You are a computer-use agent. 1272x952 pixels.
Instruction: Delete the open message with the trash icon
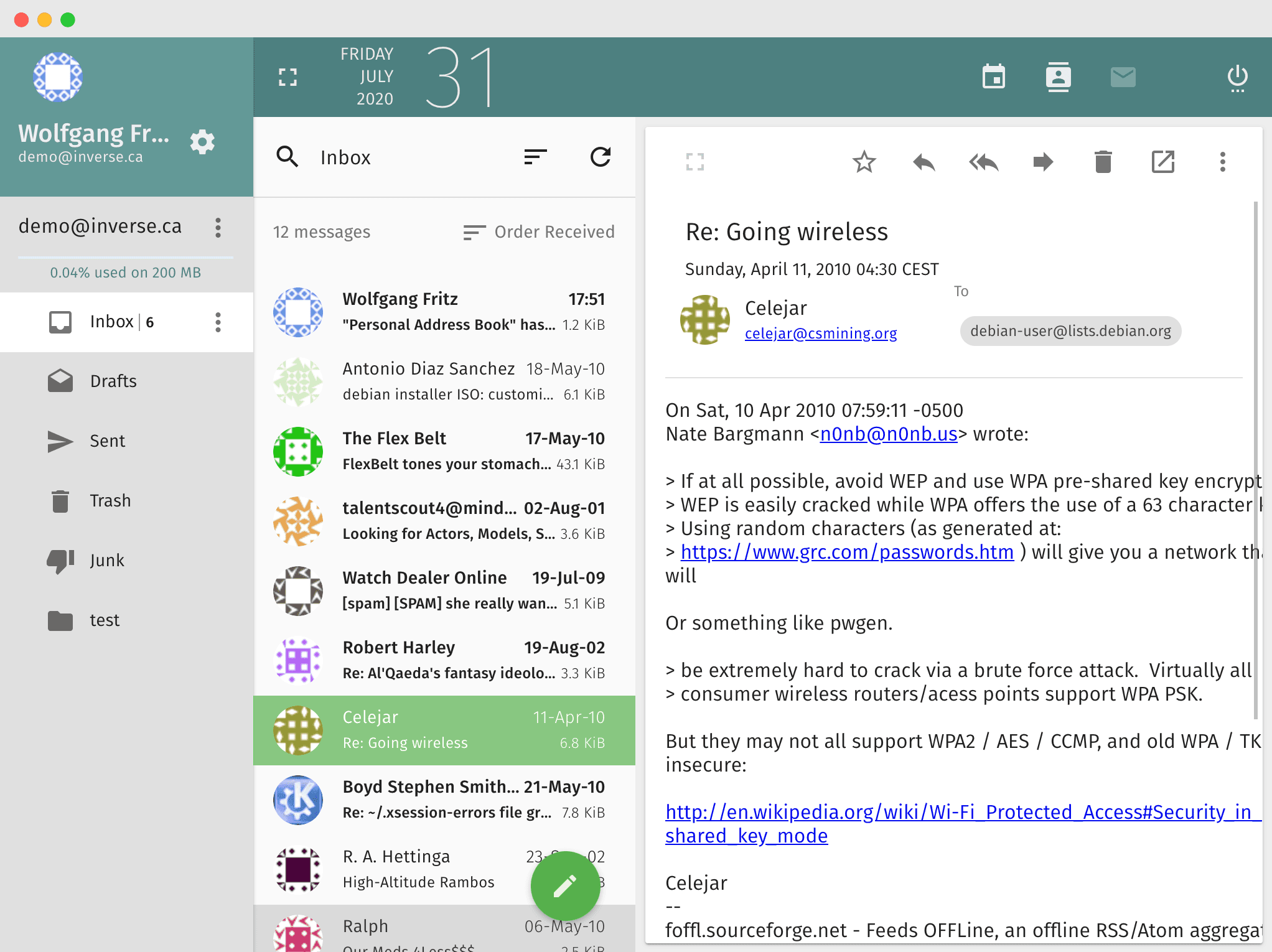(1103, 162)
